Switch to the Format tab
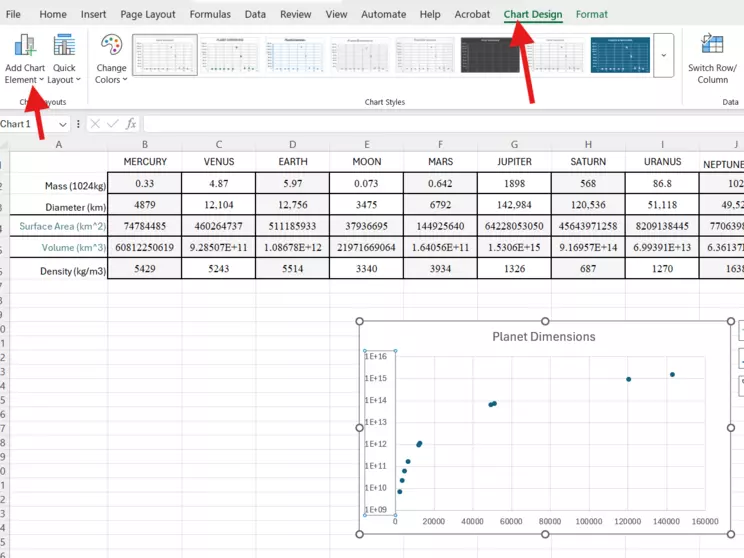The width and height of the screenshot is (744, 558). (x=591, y=14)
